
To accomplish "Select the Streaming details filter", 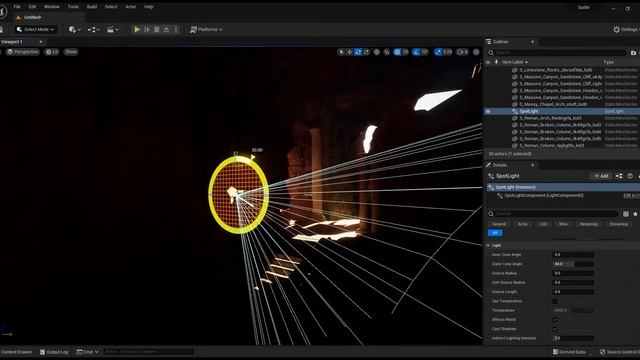I will pyautogui.click(x=618, y=224).
